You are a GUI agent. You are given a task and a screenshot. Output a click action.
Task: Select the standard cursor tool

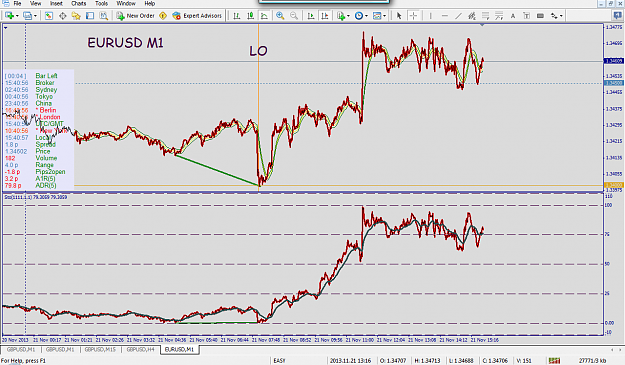pyautogui.click(x=399, y=16)
